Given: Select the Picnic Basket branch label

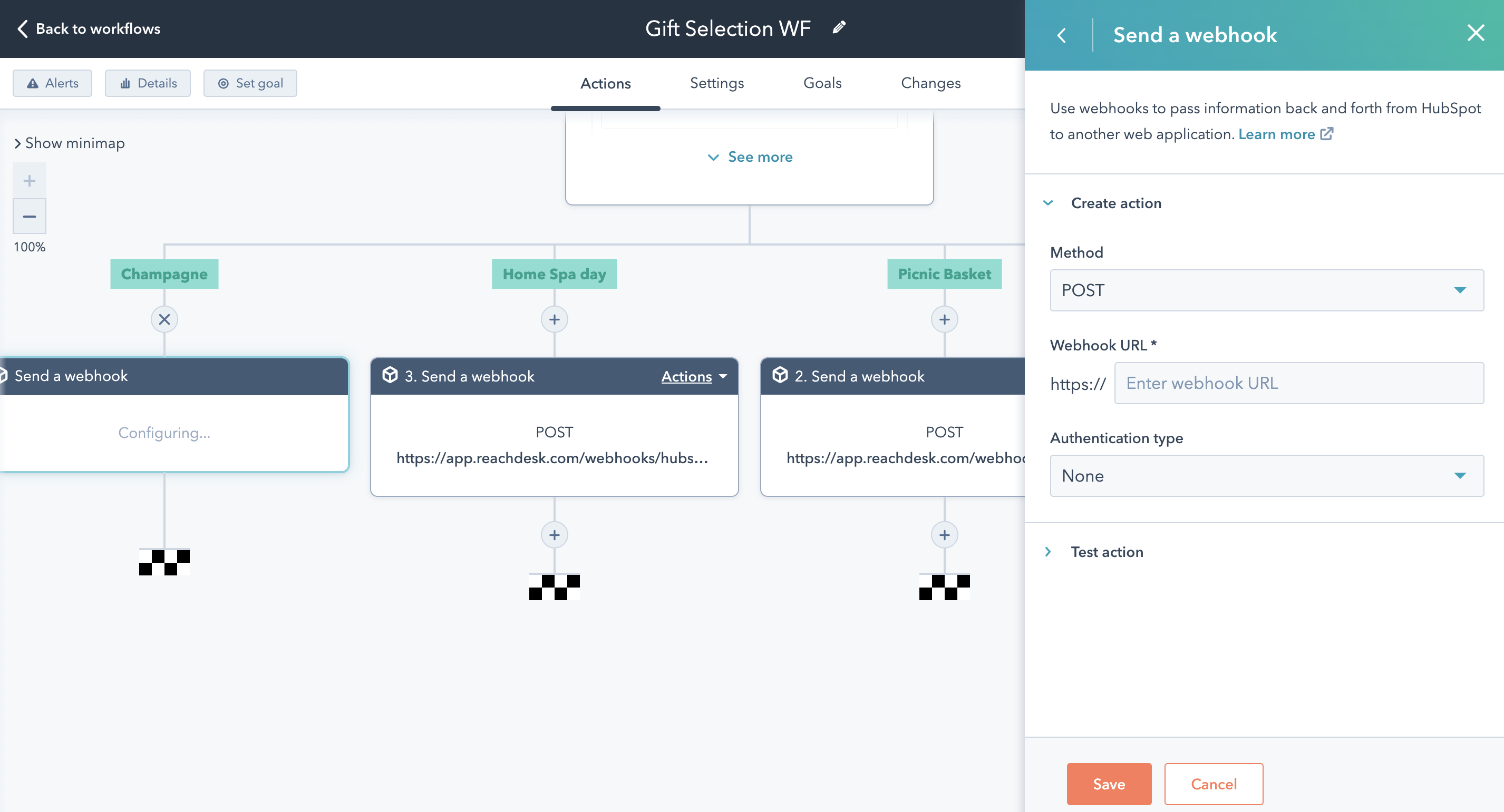Looking at the screenshot, I should pyautogui.click(x=944, y=274).
